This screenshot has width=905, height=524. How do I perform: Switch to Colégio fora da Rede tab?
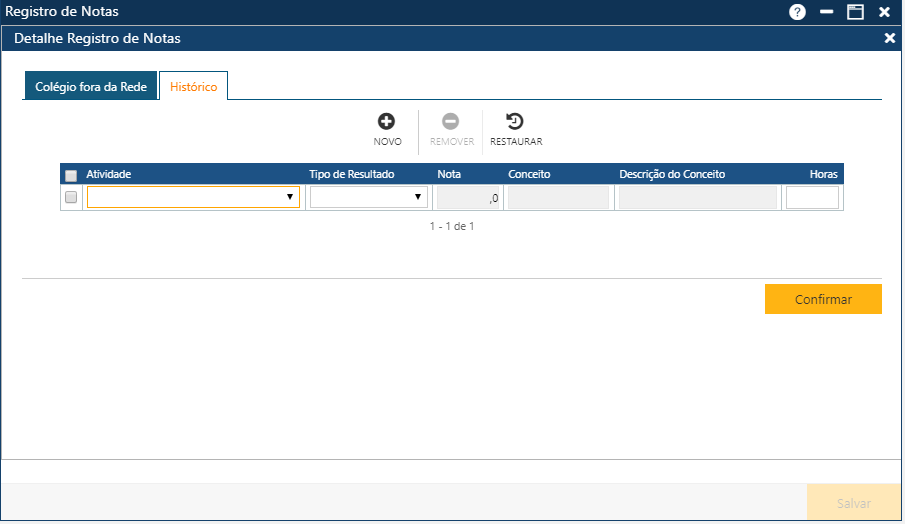[x=91, y=87]
